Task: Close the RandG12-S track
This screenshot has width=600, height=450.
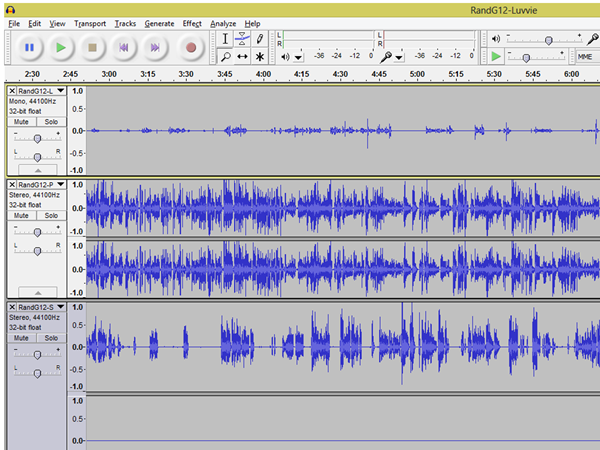Action: (x=12, y=307)
